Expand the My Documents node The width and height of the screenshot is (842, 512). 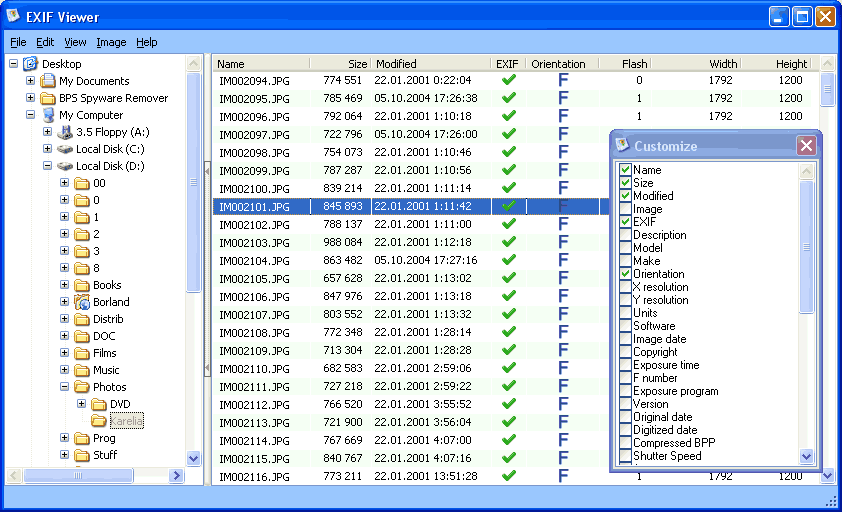(x=31, y=81)
